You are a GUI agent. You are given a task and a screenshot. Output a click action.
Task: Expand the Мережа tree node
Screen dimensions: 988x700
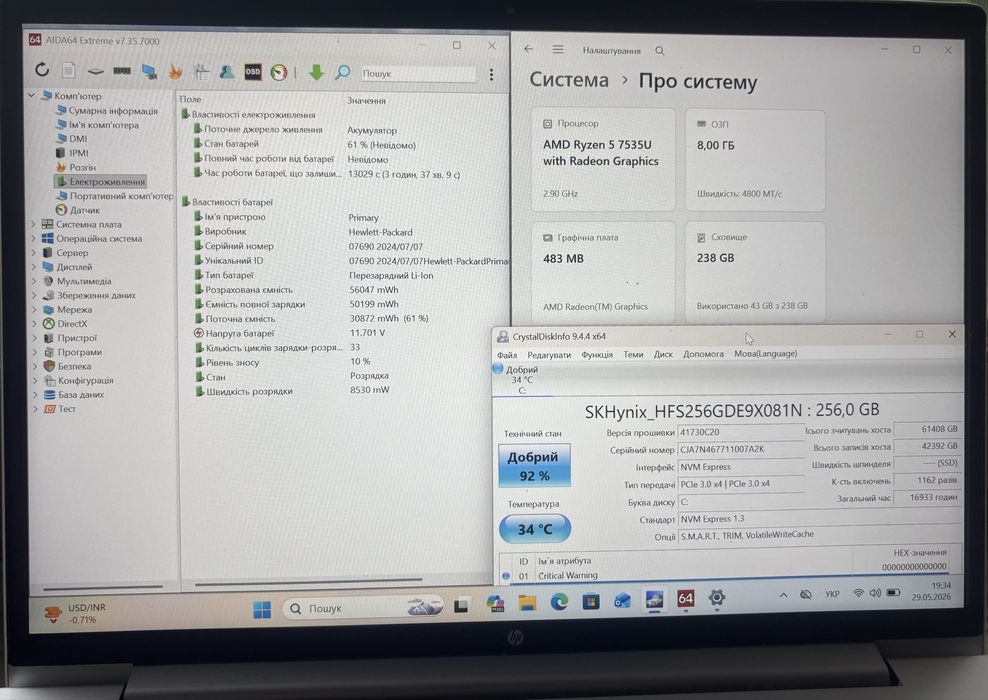pyautogui.click(x=34, y=309)
